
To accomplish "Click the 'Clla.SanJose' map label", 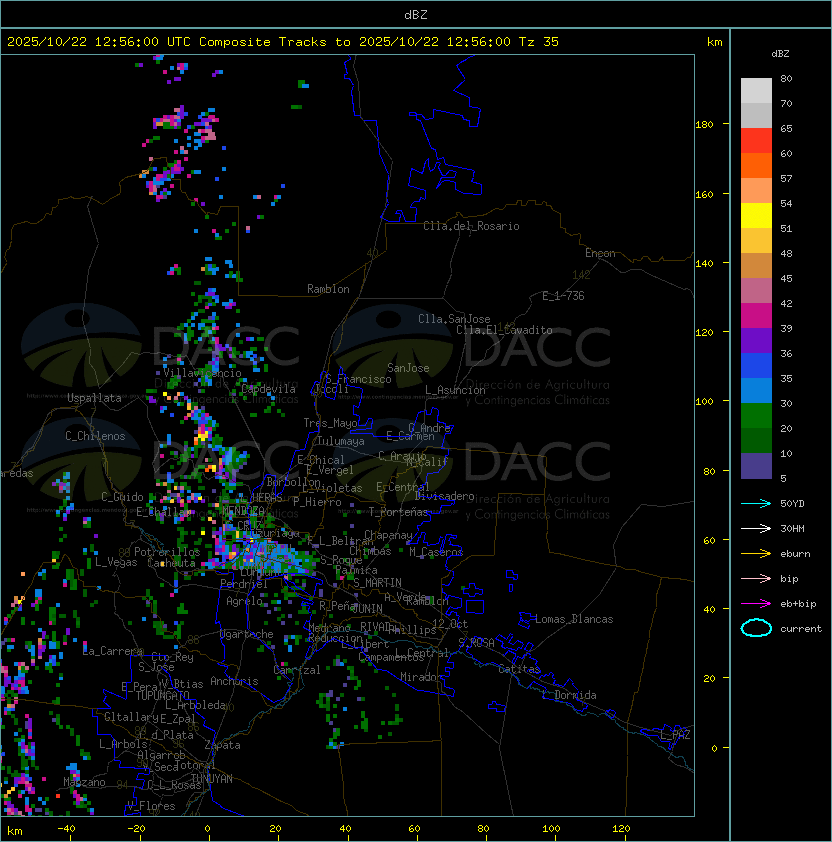I will coord(454,319).
